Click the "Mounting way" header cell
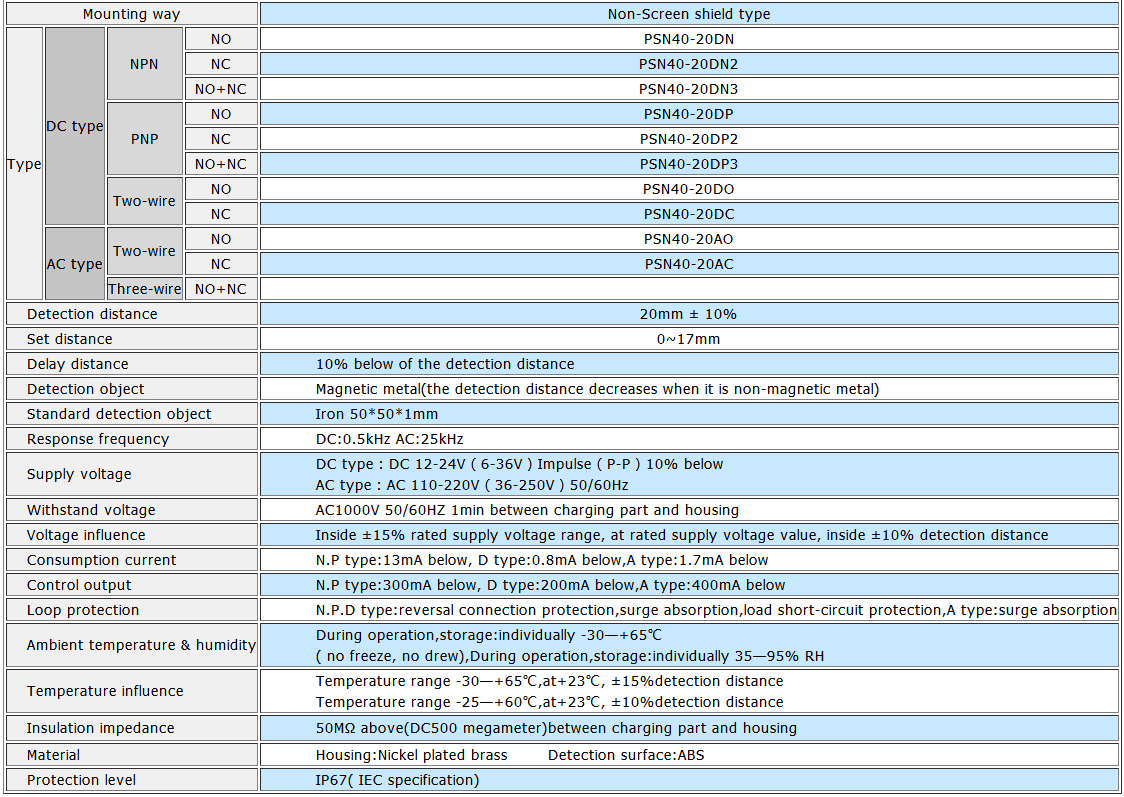This screenshot has height=797, width=1124. (x=132, y=14)
